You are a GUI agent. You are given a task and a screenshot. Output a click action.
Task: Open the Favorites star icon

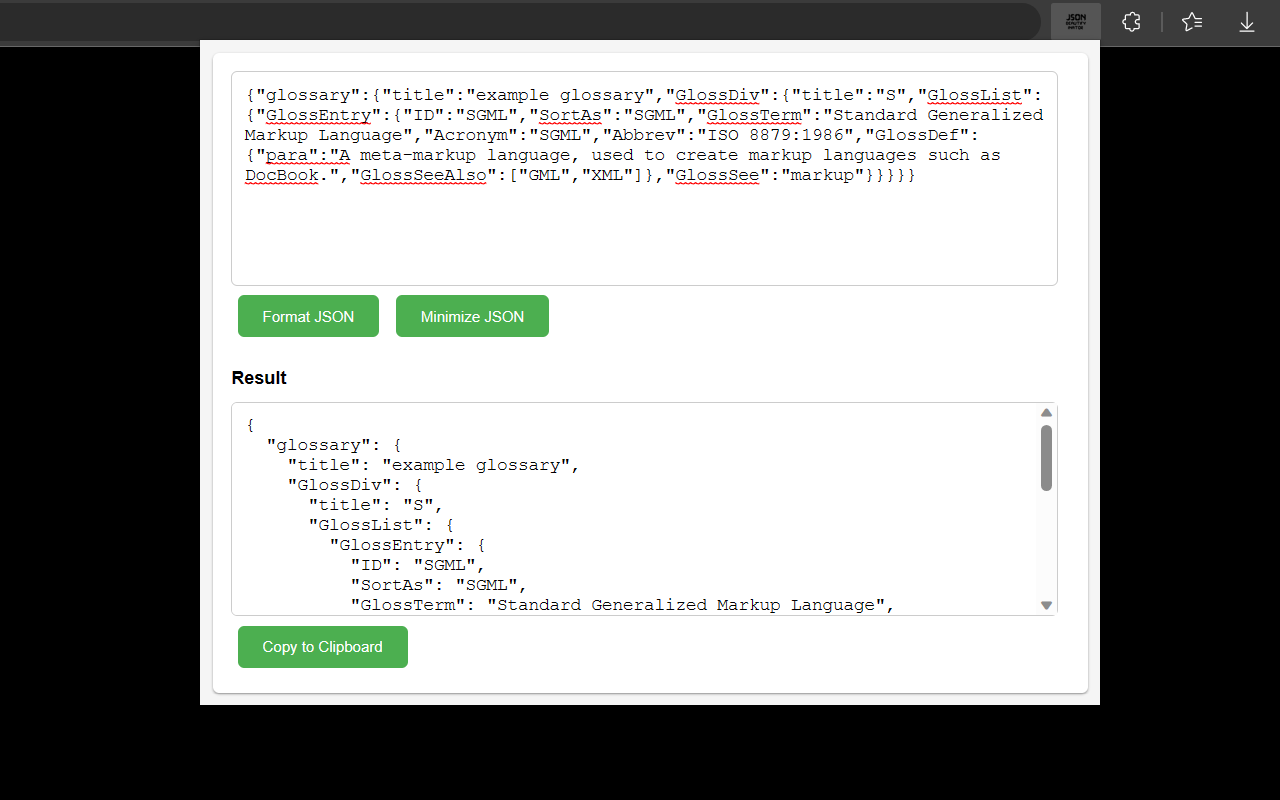[x=1192, y=22]
